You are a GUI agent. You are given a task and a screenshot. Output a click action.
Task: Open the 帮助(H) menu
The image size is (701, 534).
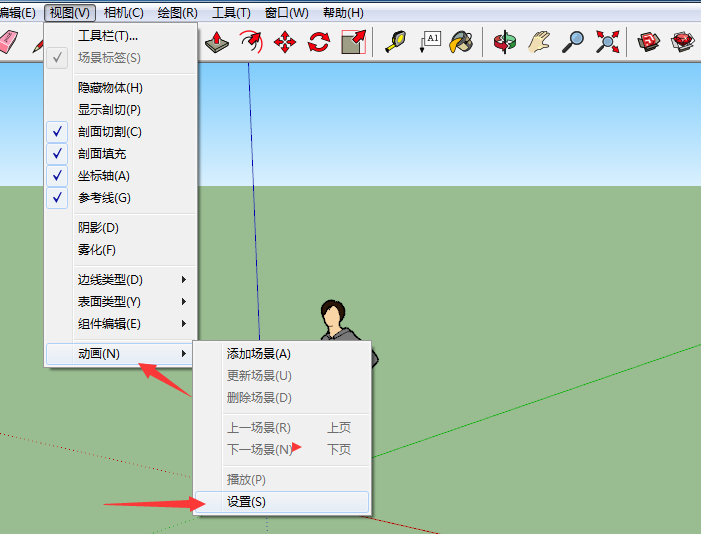(343, 13)
